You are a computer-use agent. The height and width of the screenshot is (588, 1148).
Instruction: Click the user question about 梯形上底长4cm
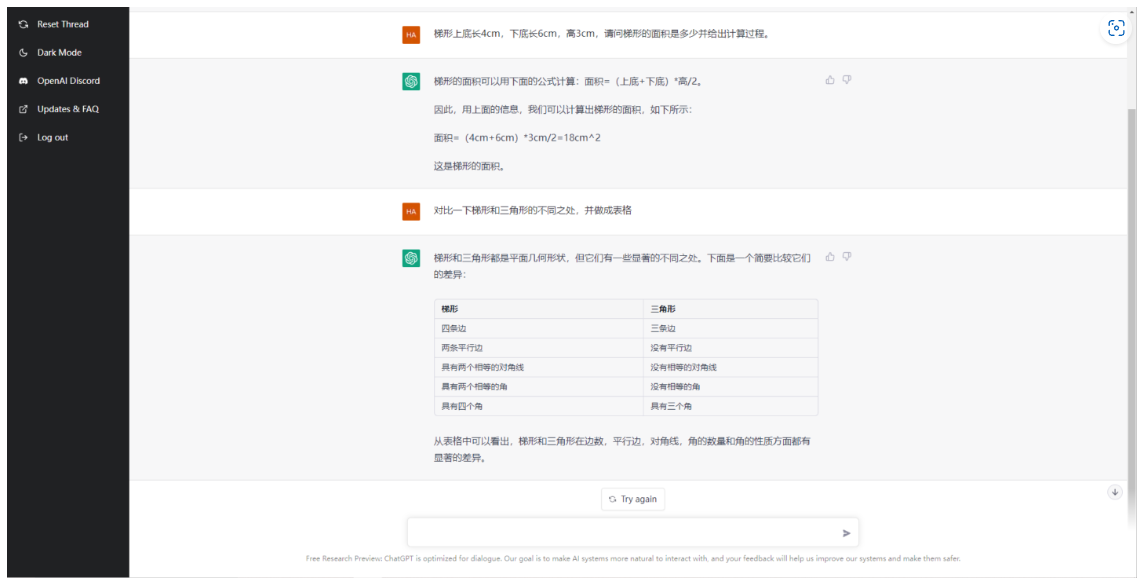pyautogui.click(x=601, y=34)
